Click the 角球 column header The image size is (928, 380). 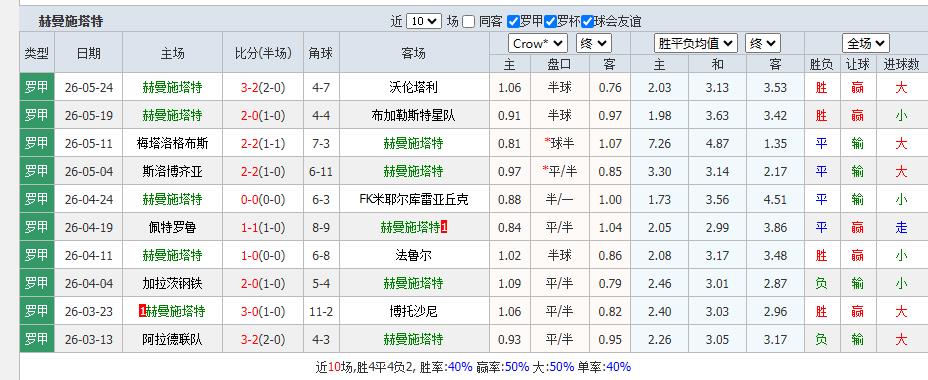pos(321,53)
